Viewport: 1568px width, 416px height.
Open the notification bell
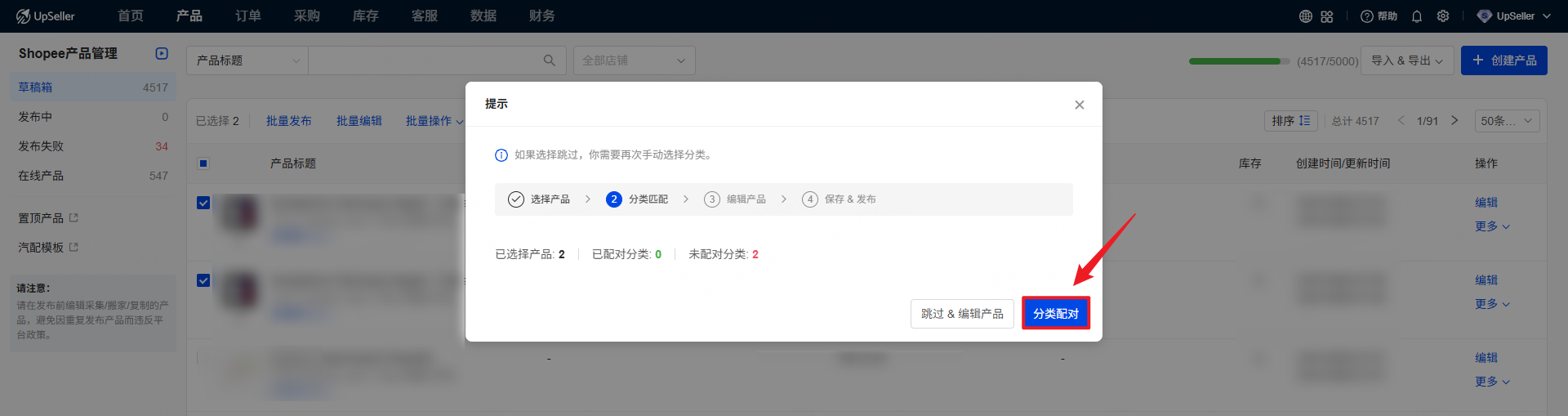point(1417,16)
